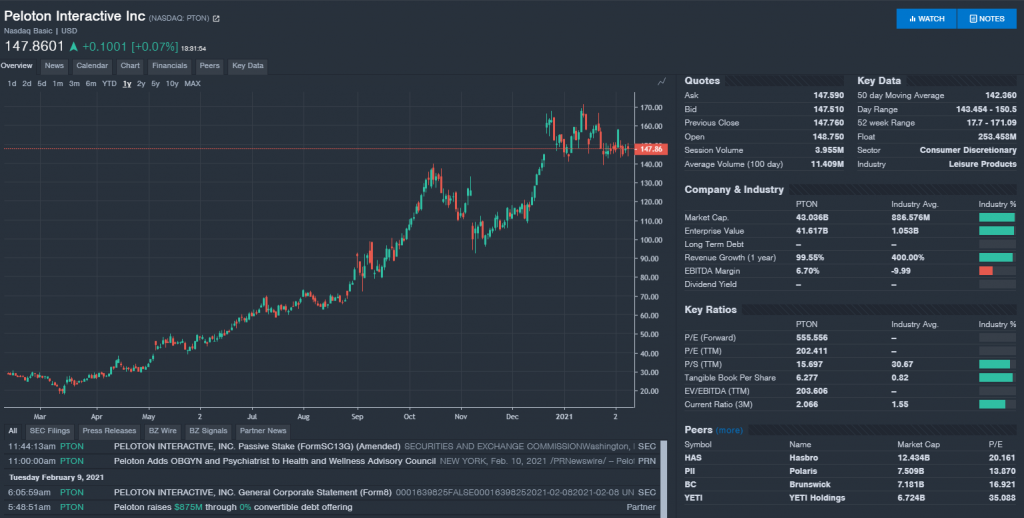Image resolution: width=1024 pixels, height=518 pixels.
Task: Open the HAS peer symbol
Action: point(693,458)
